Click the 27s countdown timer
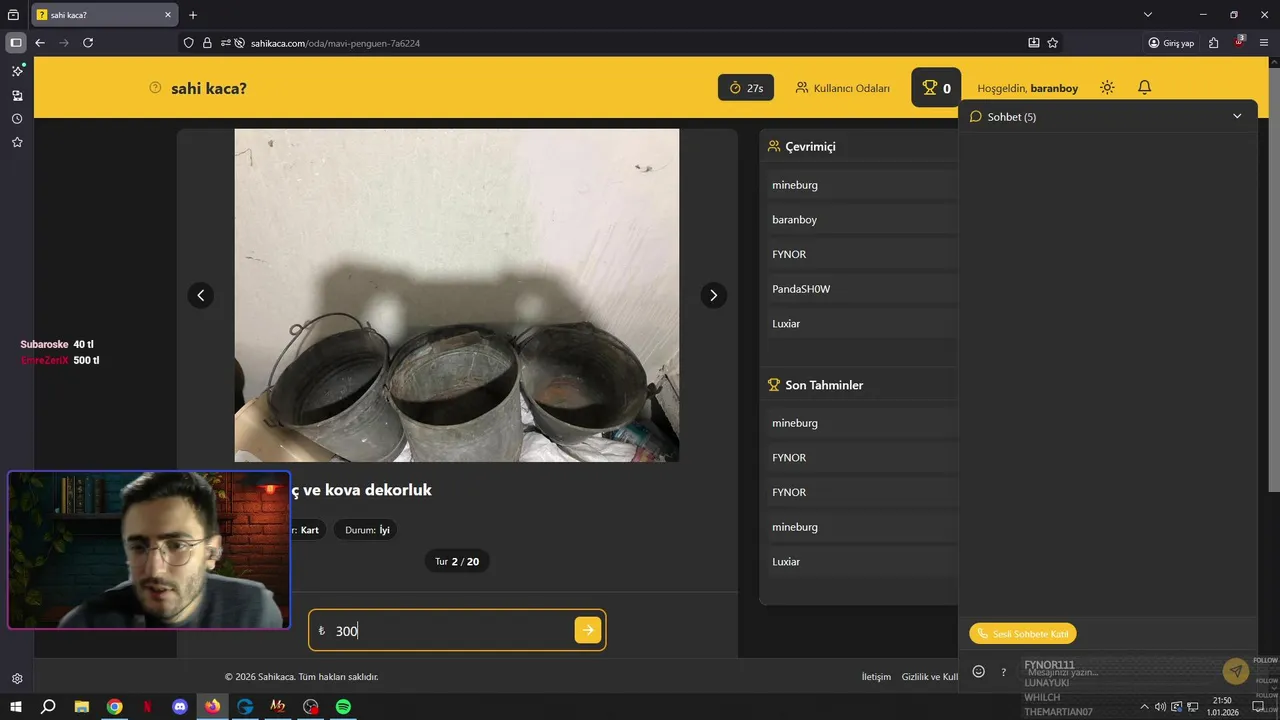1280x720 pixels. coord(746,88)
